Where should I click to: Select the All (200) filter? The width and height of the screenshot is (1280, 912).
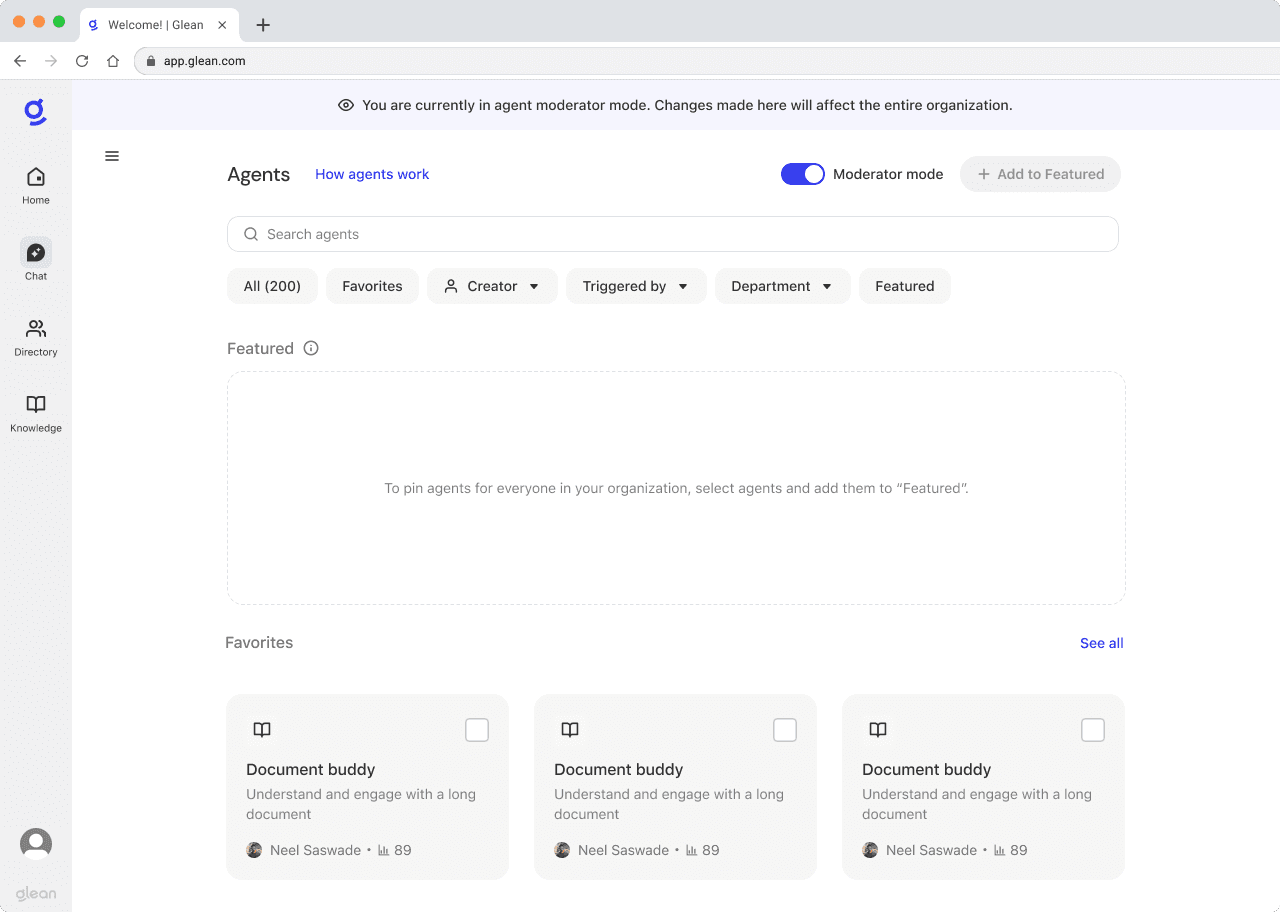click(x=272, y=286)
